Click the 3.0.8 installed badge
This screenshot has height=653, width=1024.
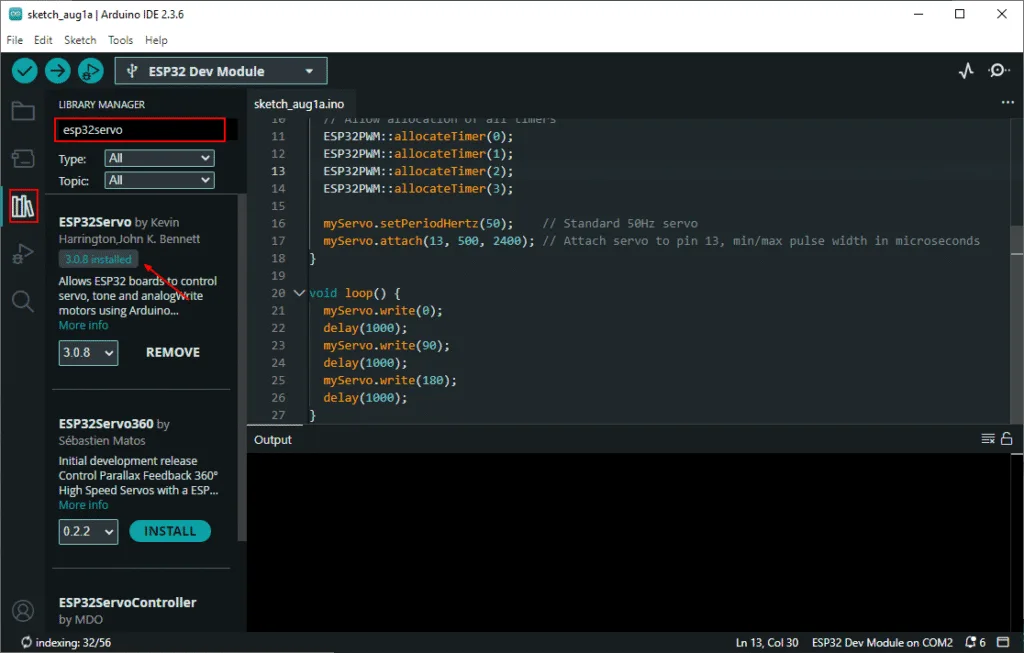click(x=98, y=259)
